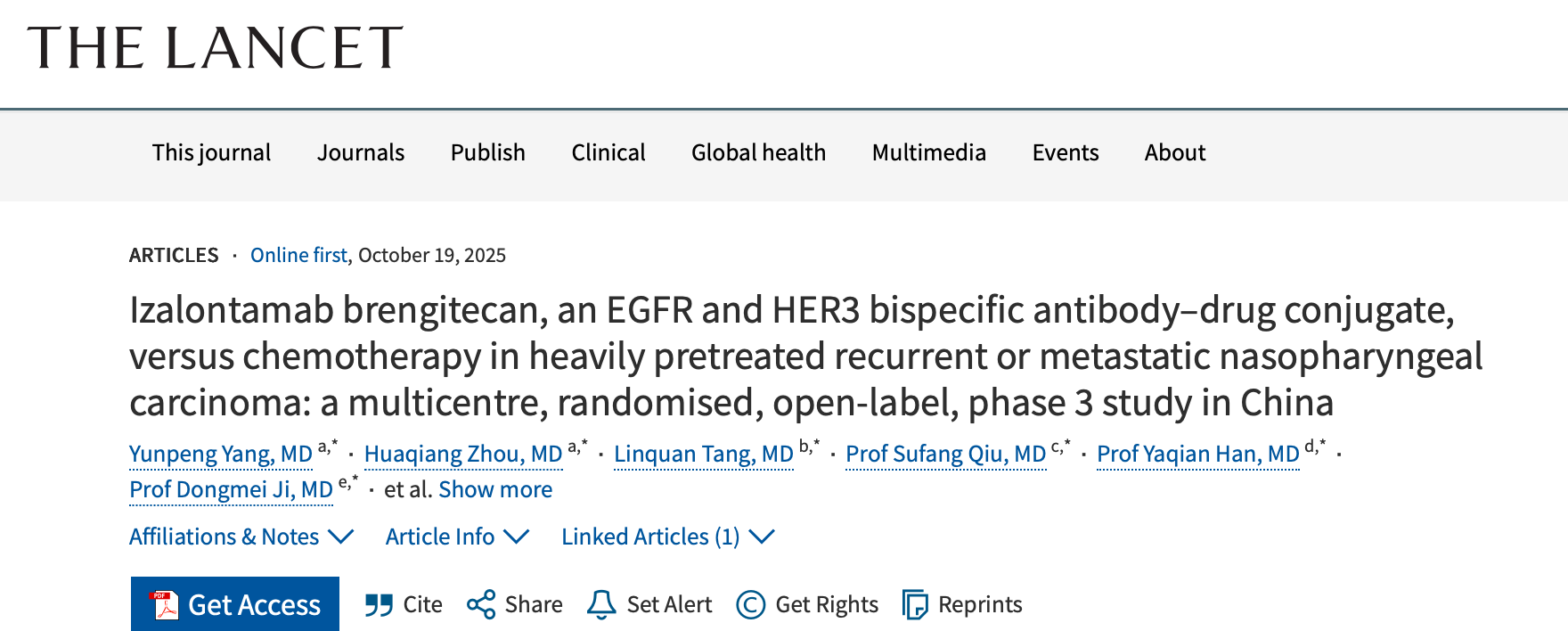Open the Global health menu
The height and width of the screenshot is (631, 1568).
[x=758, y=152]
